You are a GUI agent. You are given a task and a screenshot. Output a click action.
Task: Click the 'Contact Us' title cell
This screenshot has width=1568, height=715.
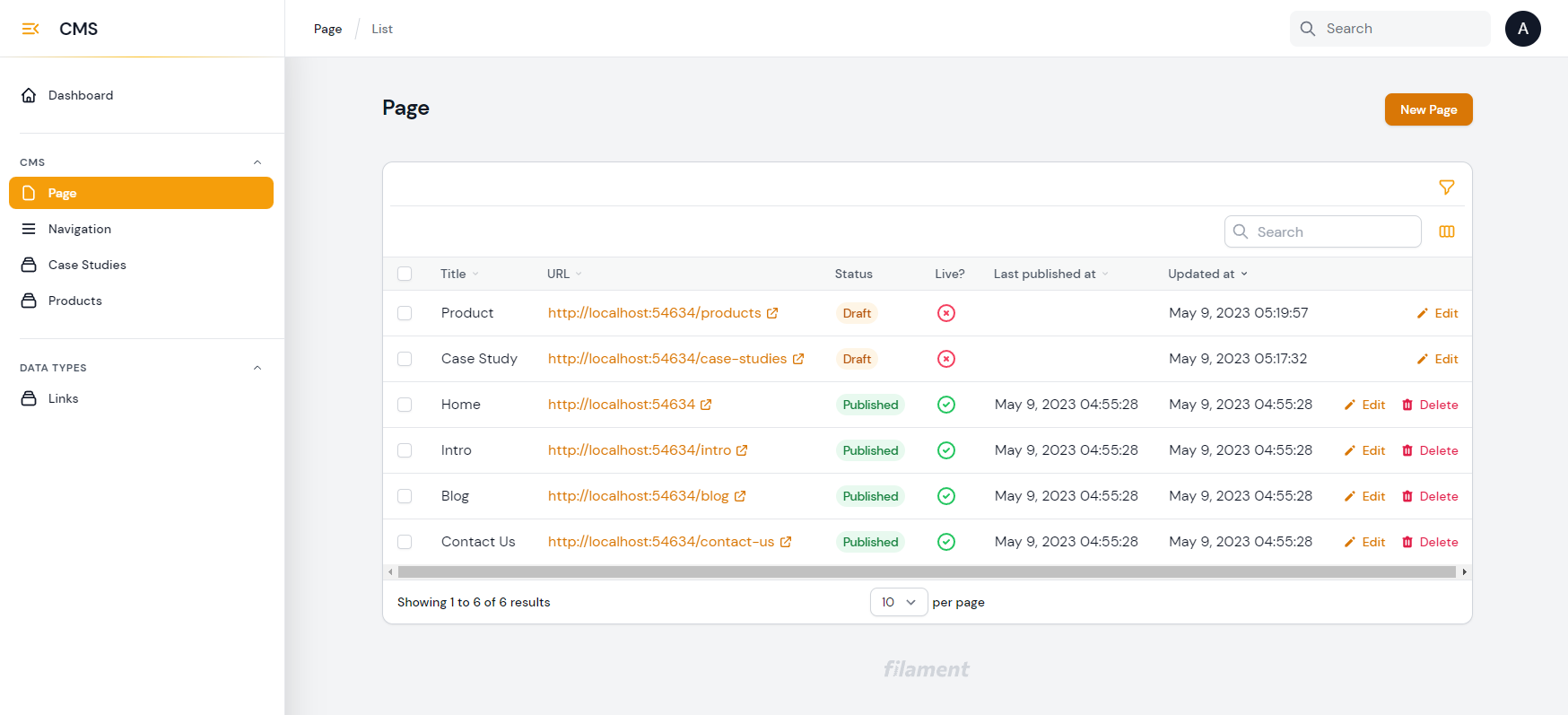click(x=478, y=542)
